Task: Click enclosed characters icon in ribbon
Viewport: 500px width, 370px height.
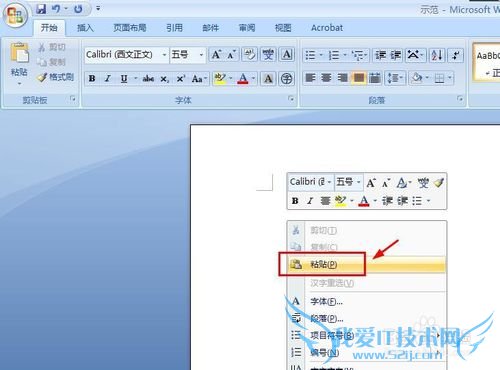Action: [x=286, y=79]
